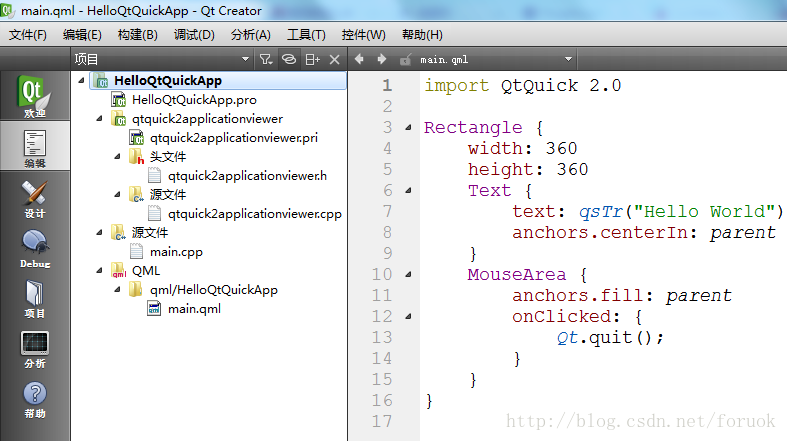Click the HelloQtQuickApp.pro file icon
Image resolution: width=787 pixels, height=441 pixels.
tap(118, 100)
